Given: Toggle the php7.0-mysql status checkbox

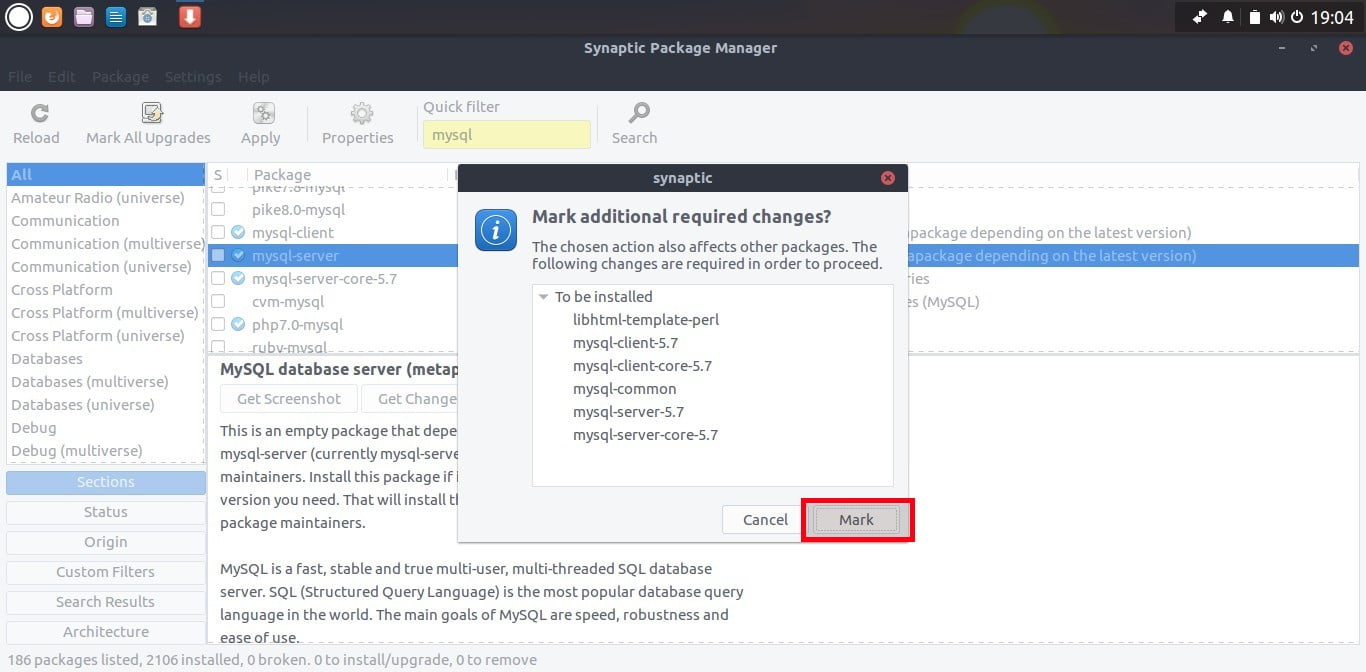Looking at the screenshot, I should coord(218,325).
